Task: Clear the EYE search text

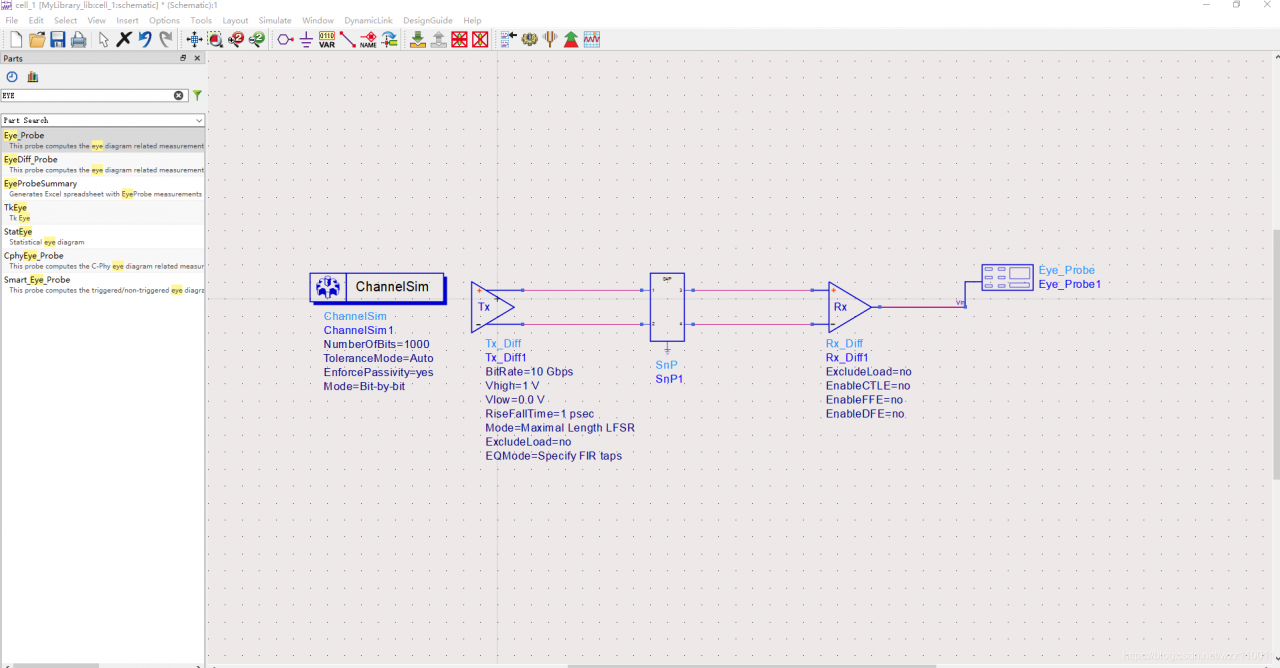Action: (179, 96)
